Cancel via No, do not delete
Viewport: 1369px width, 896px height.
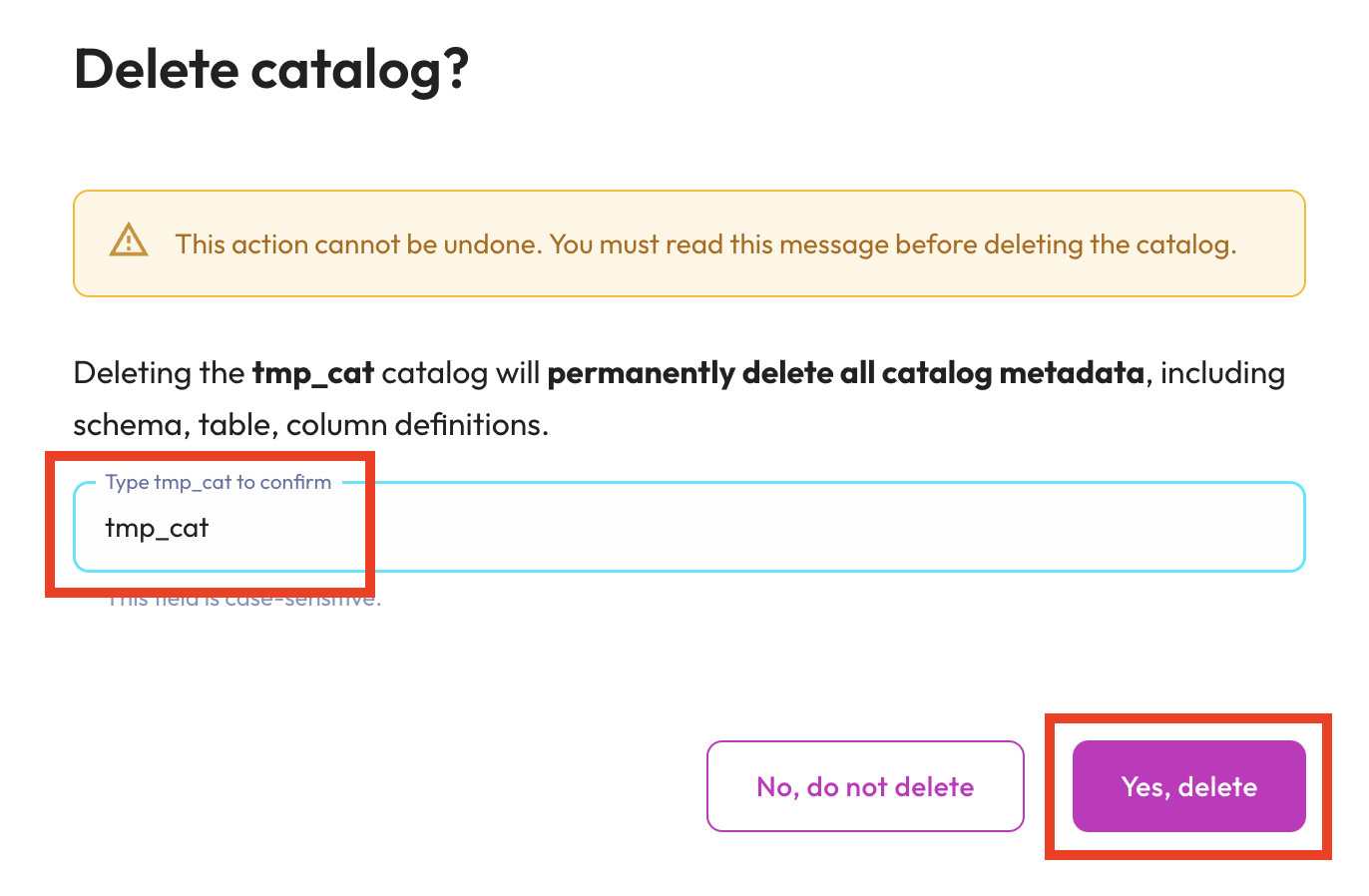pos(865,786)
